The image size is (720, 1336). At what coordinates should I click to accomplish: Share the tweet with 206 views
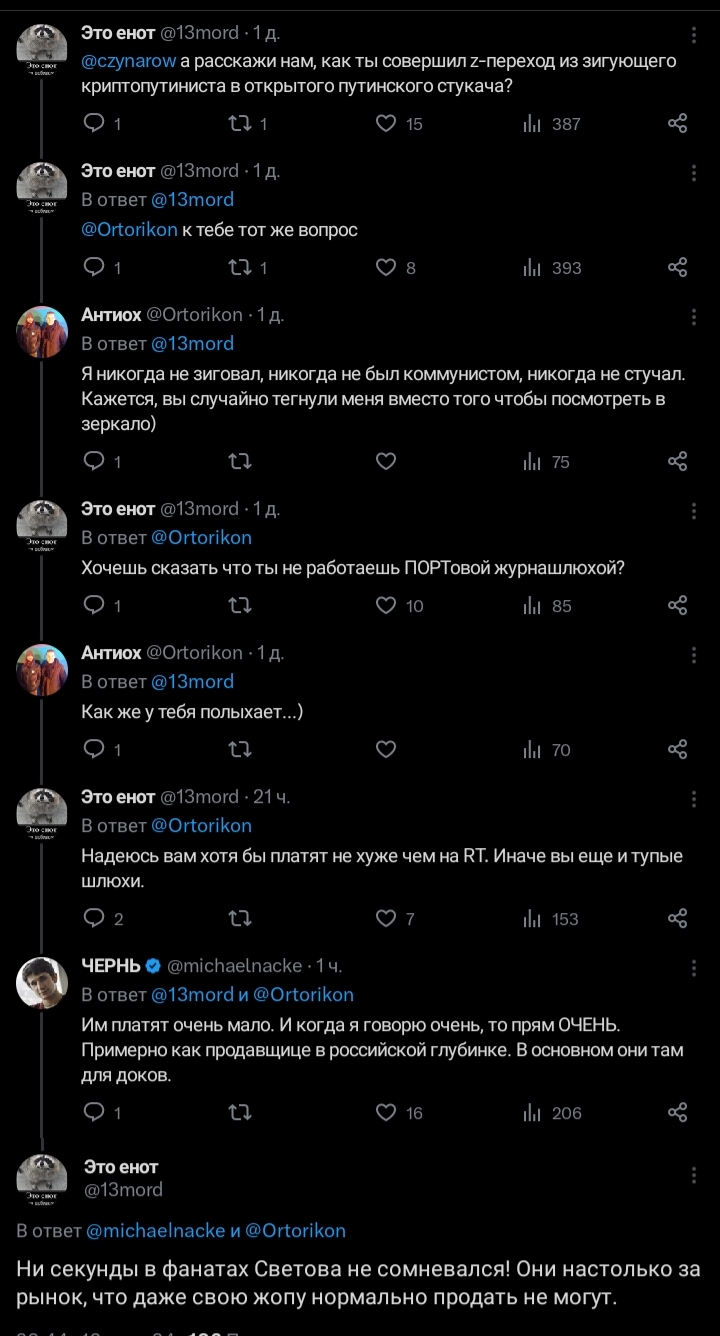(x=677, y=1113)
